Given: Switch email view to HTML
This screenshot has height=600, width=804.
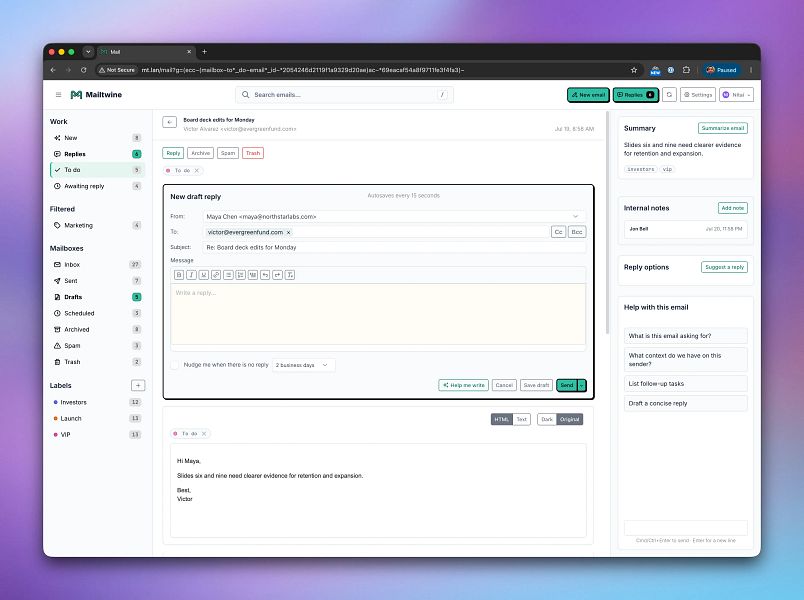Looking at the screenshot, I should (x=501, y=419).
